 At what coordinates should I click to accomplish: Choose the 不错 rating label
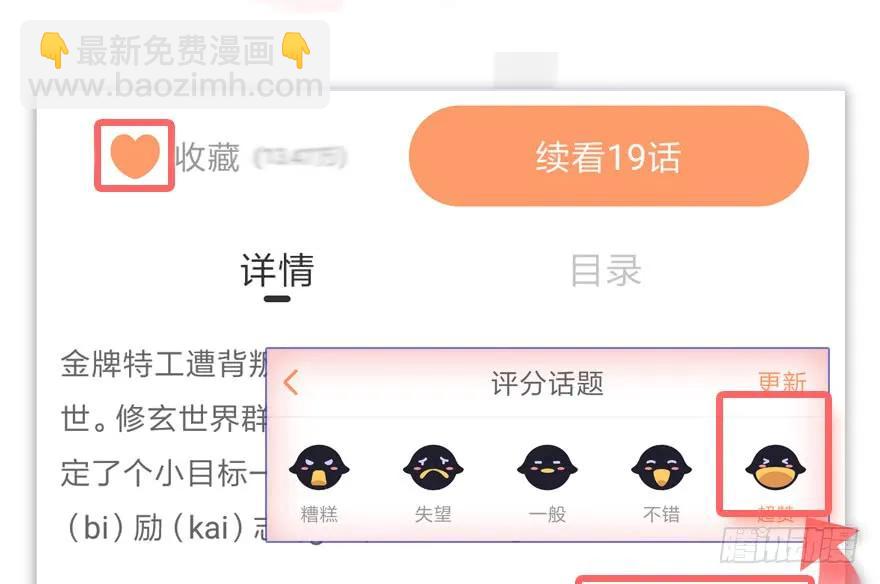pyautogui.click(x=661, y=514)
